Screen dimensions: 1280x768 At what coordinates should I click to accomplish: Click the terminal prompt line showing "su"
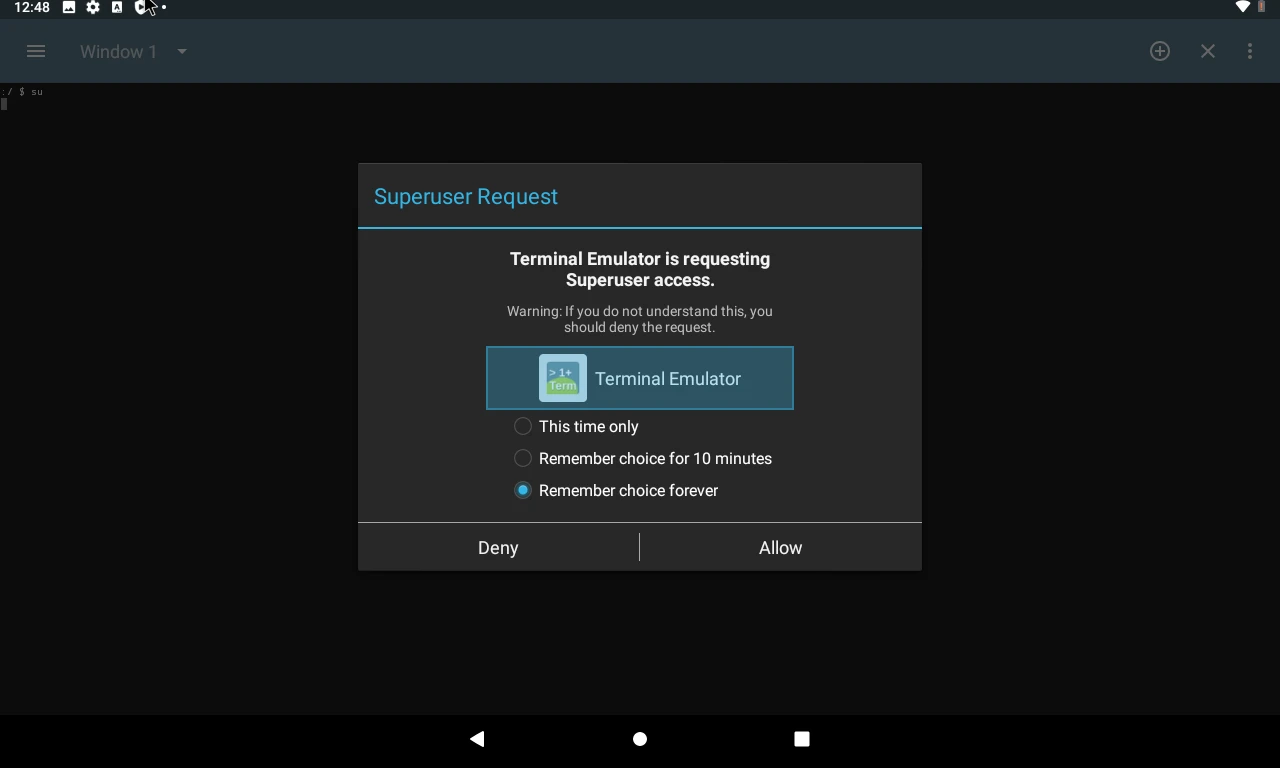pos(23,92)
